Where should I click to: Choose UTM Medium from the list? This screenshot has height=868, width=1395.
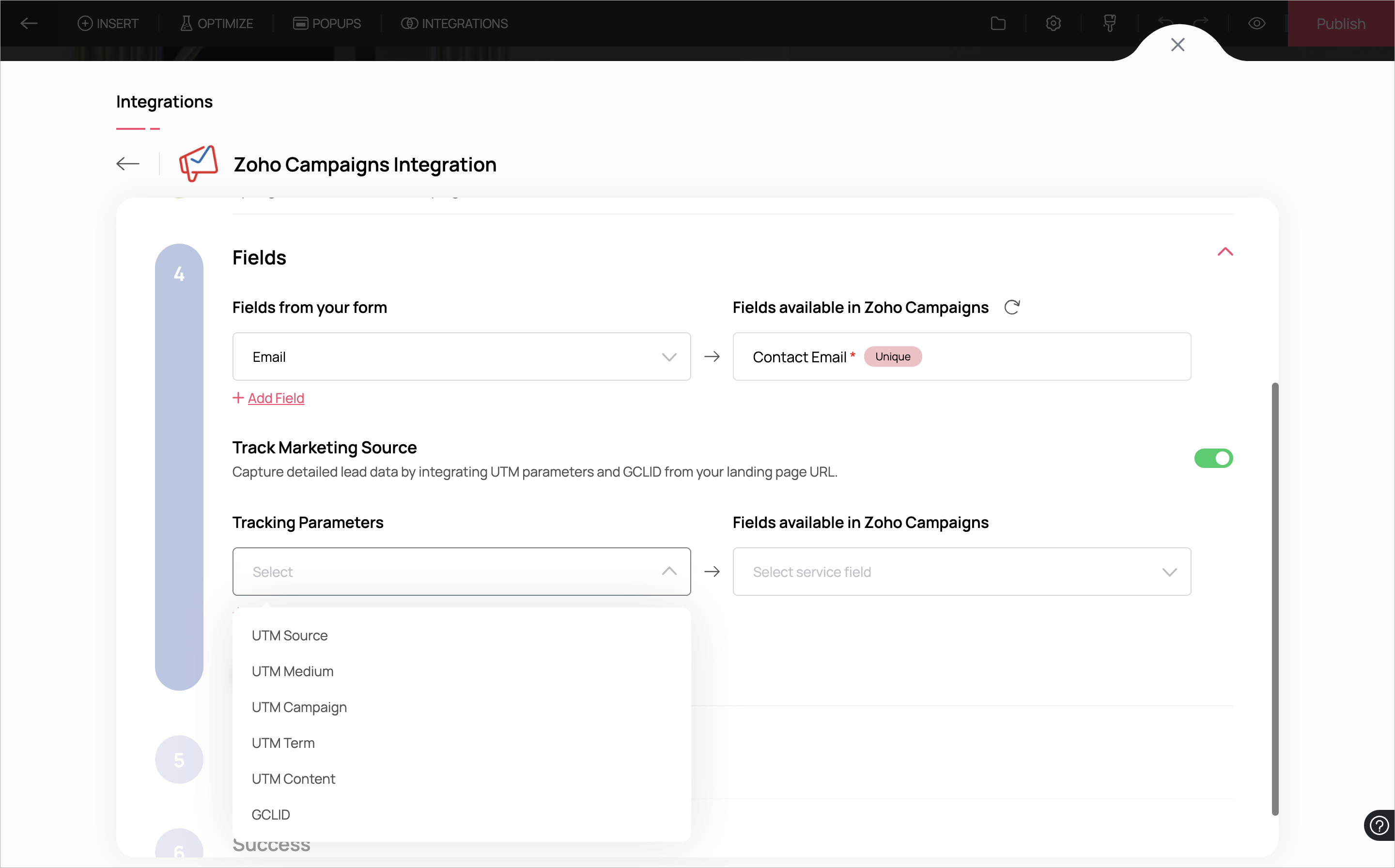tap(461, 671)
